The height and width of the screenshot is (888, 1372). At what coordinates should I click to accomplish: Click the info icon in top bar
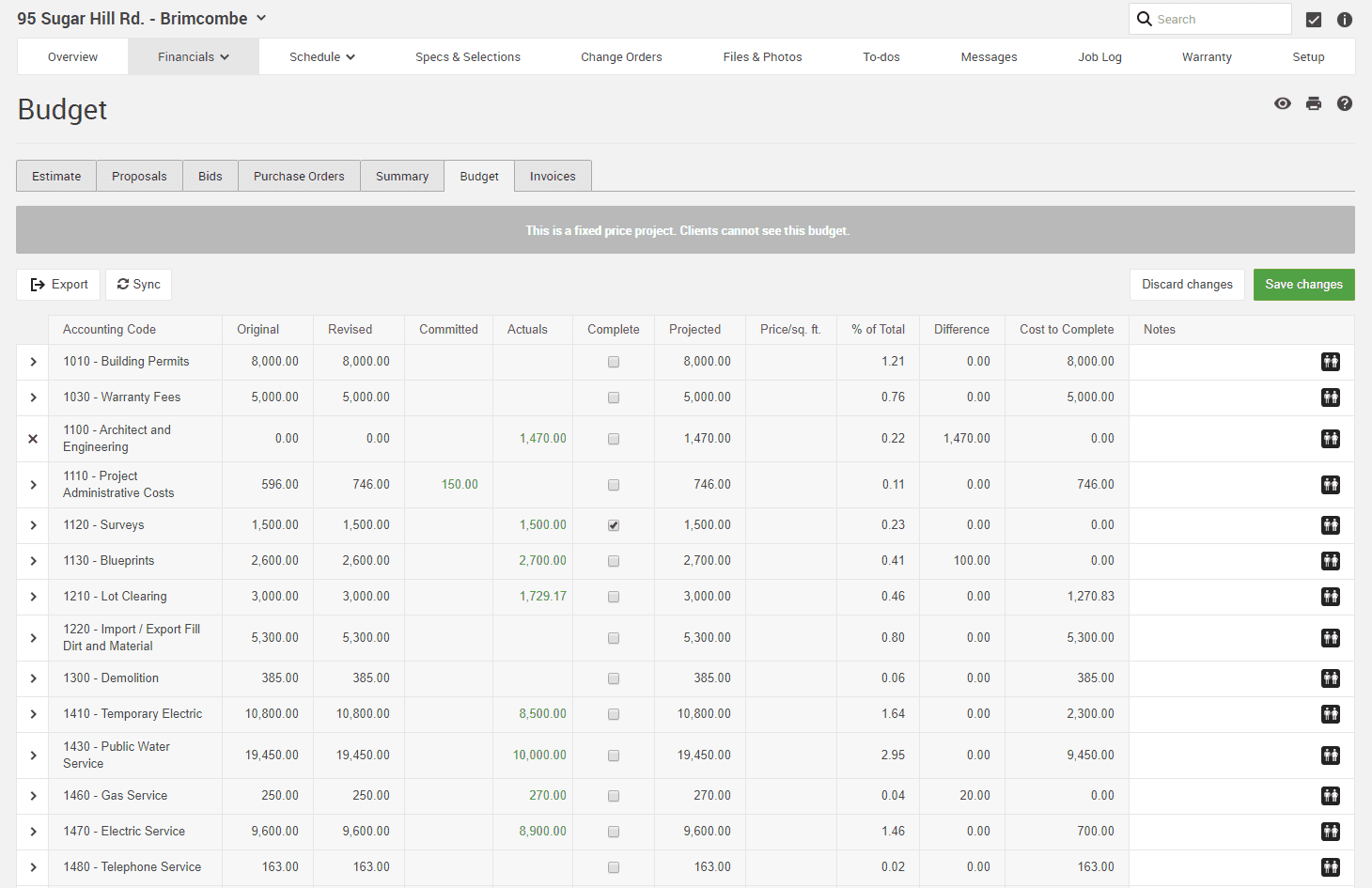1344,20
